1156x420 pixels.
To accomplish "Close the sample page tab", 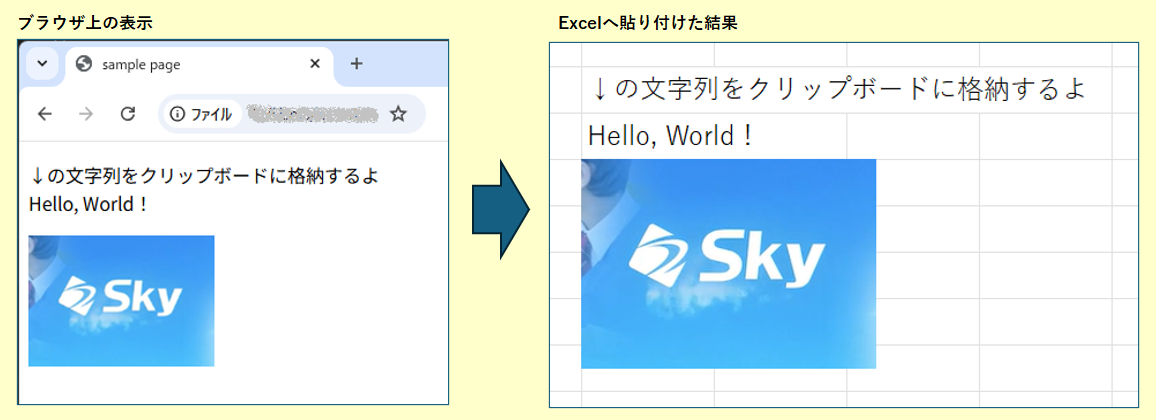I will coord(315,64).
